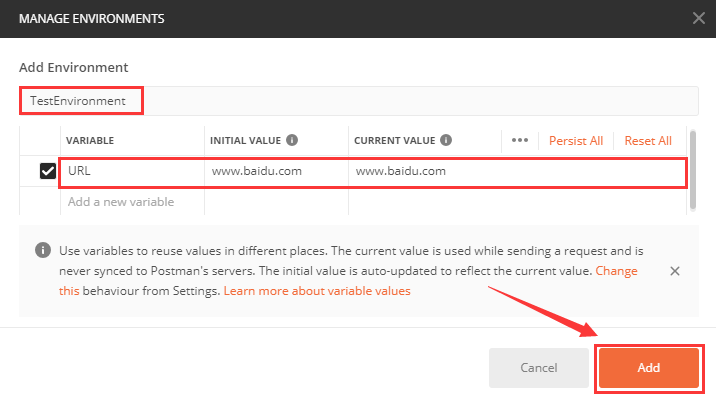The image size is (716, 406).
Task: Click the variables table scrollbar
Action: [693, 170]
